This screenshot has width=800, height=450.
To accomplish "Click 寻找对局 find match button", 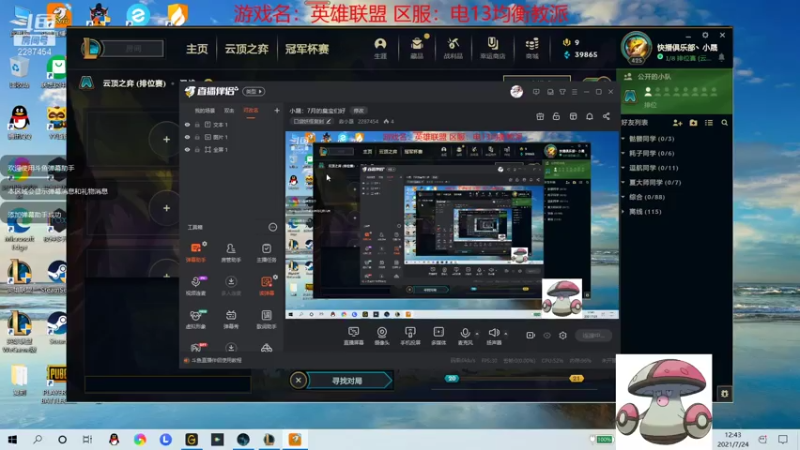I will click(x=347, y=381).
